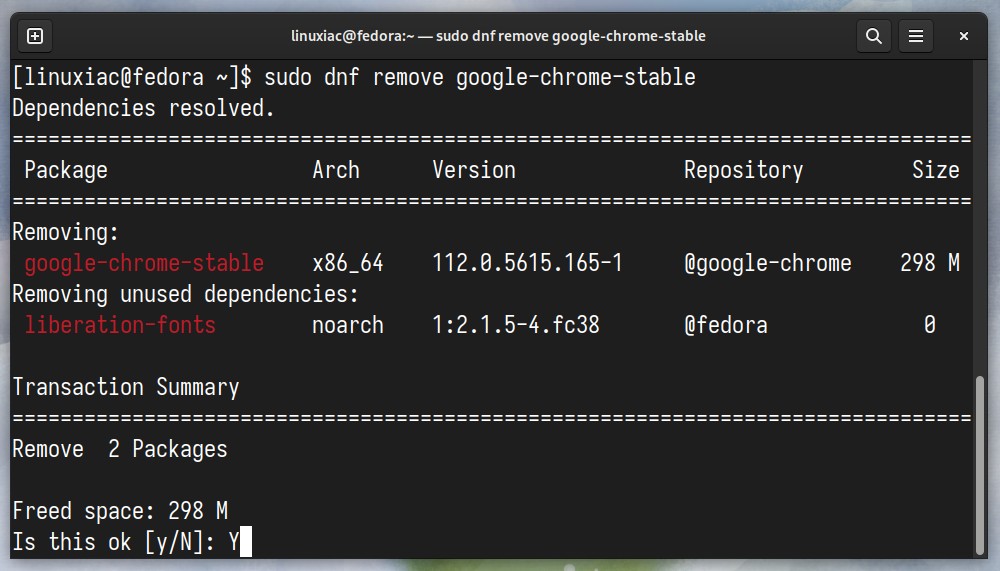The height and width of the screenshot is (571, 1000).
Task: Click the x86_64 architecture value
Action: (348, 263)
